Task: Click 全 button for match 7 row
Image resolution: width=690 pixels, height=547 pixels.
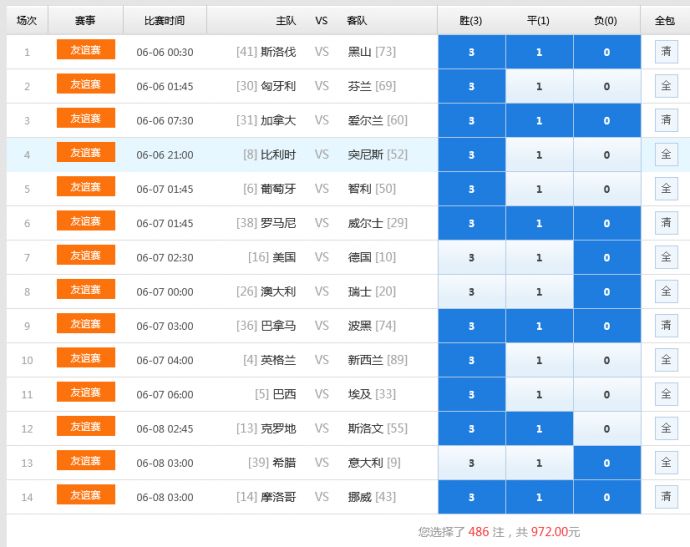Action: tap(666, 257)
